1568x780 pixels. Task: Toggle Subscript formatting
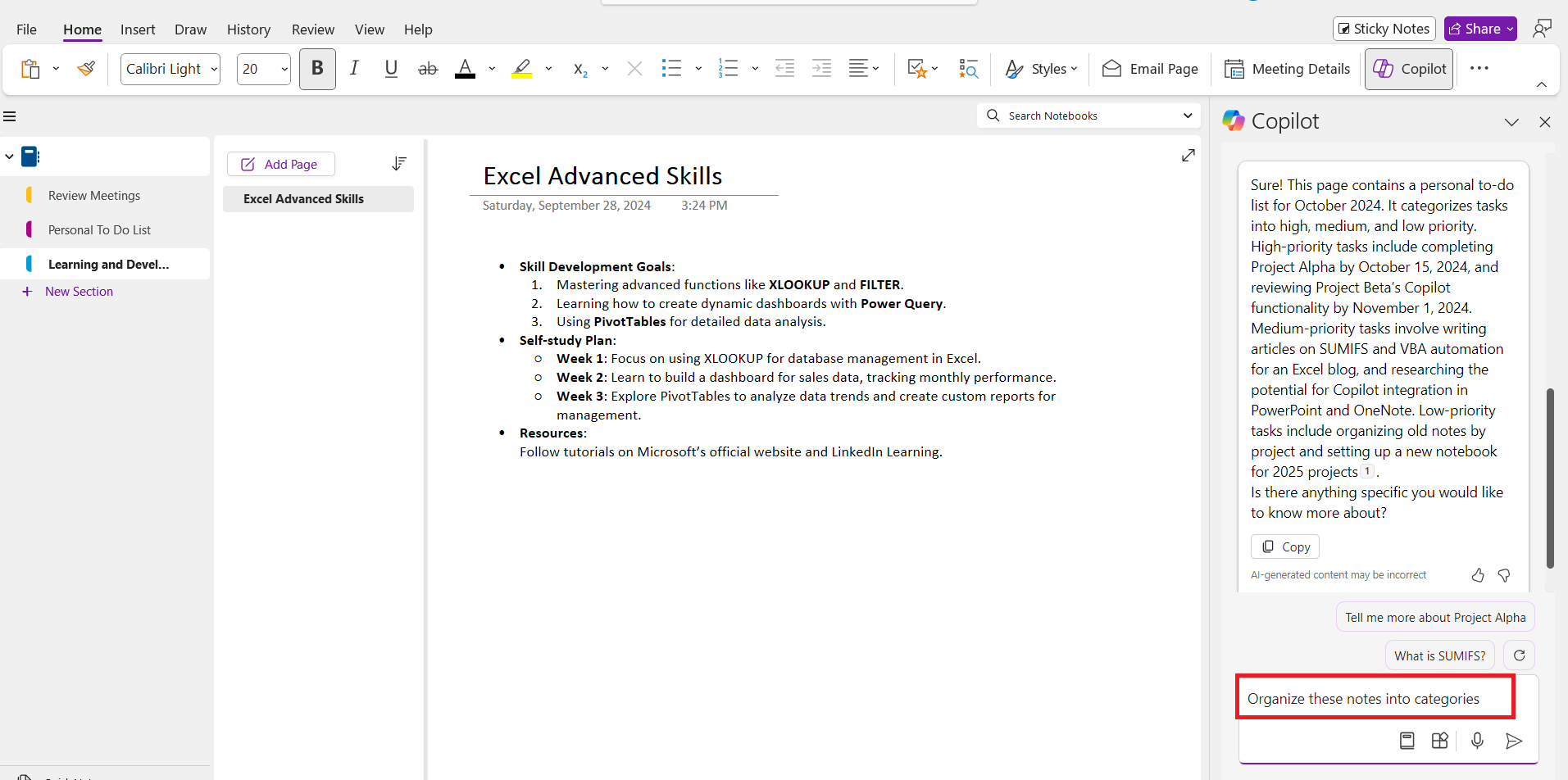580,69
